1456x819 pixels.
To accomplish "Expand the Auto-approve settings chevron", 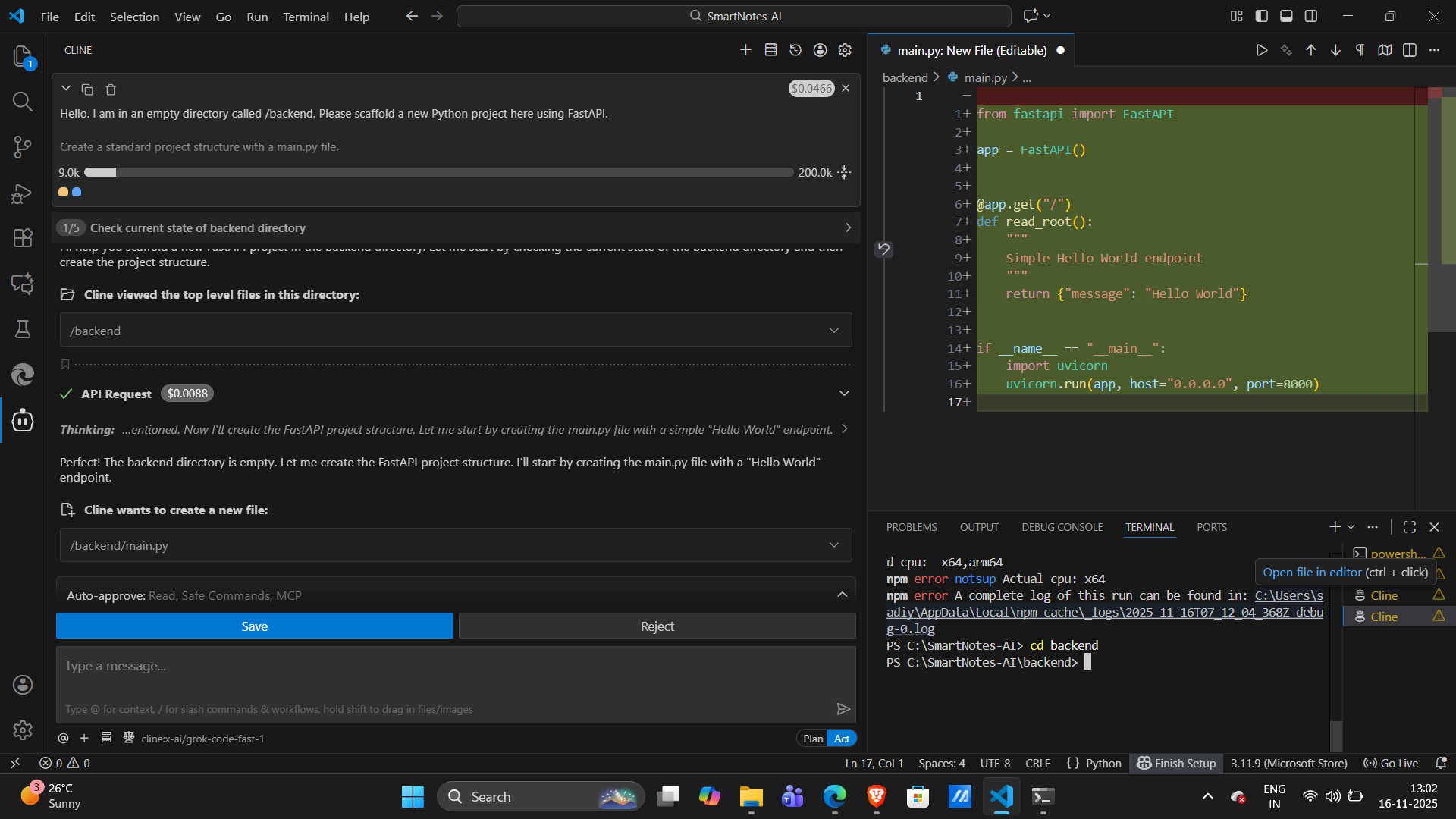I will pyautogui.click(x=842, y=595).
